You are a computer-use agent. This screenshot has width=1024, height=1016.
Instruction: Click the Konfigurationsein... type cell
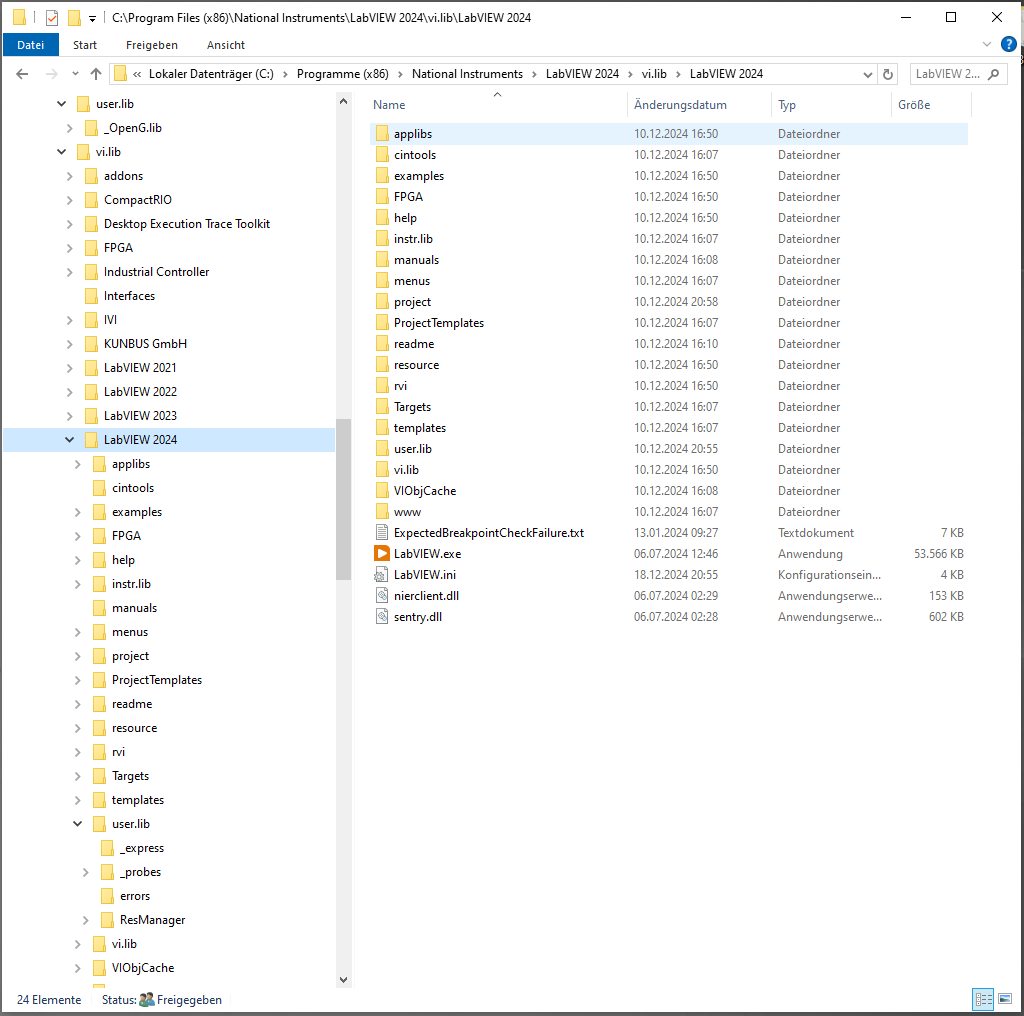(829, 575)
